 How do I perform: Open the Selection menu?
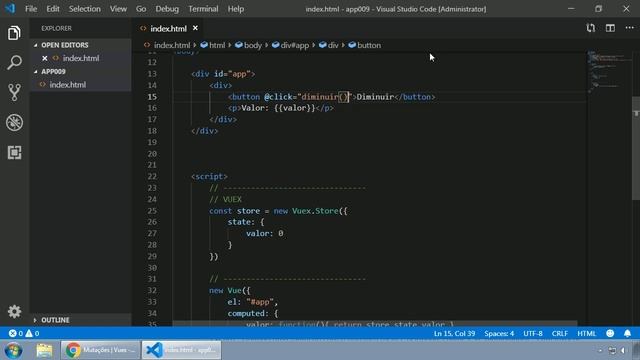pos(84,9)
